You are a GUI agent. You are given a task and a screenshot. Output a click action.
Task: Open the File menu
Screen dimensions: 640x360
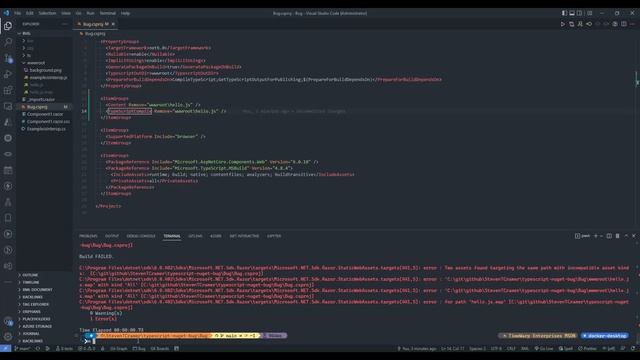(18, 13)
